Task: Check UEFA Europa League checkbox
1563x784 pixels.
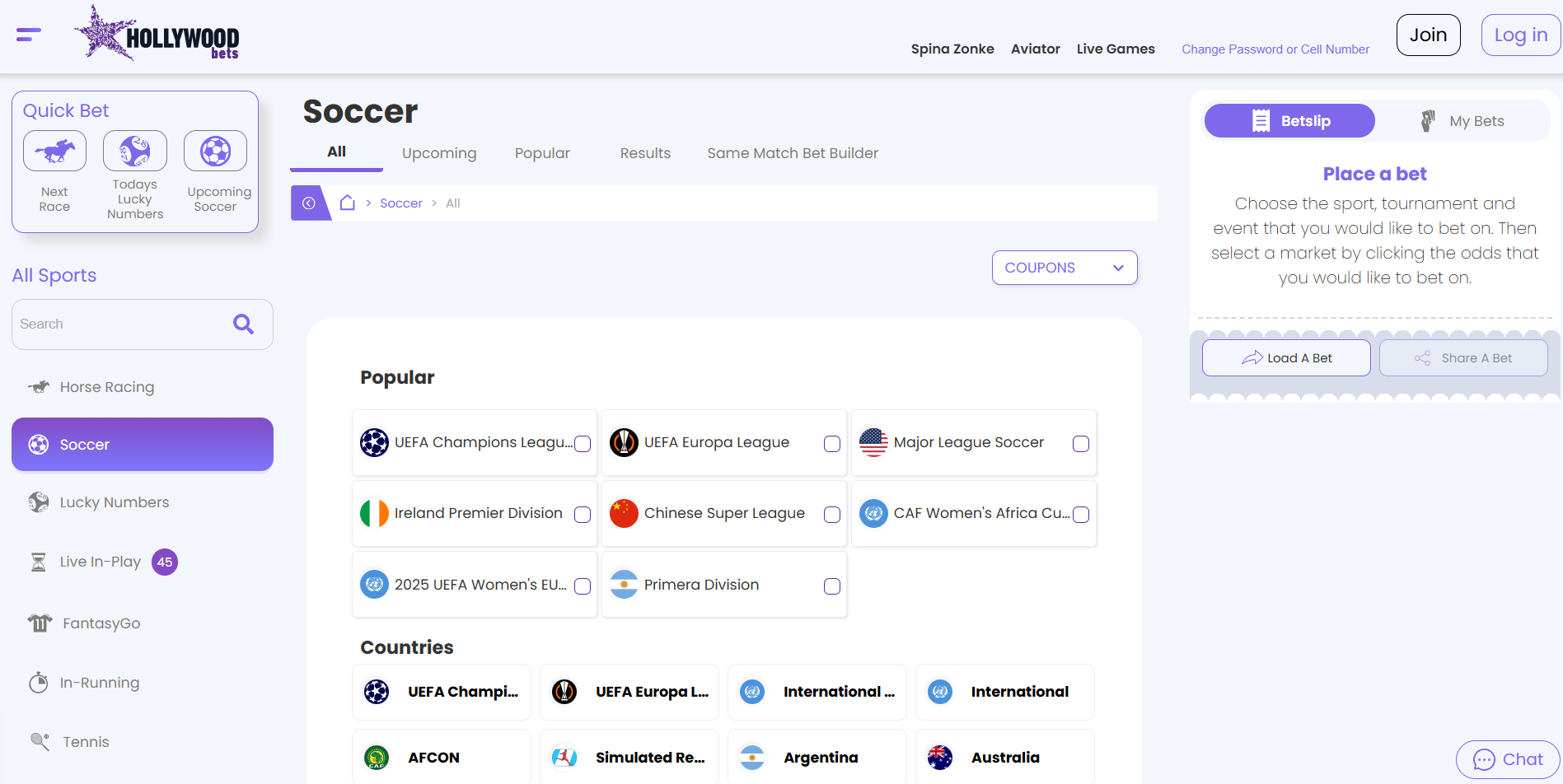Action: [x=832, y=444]
